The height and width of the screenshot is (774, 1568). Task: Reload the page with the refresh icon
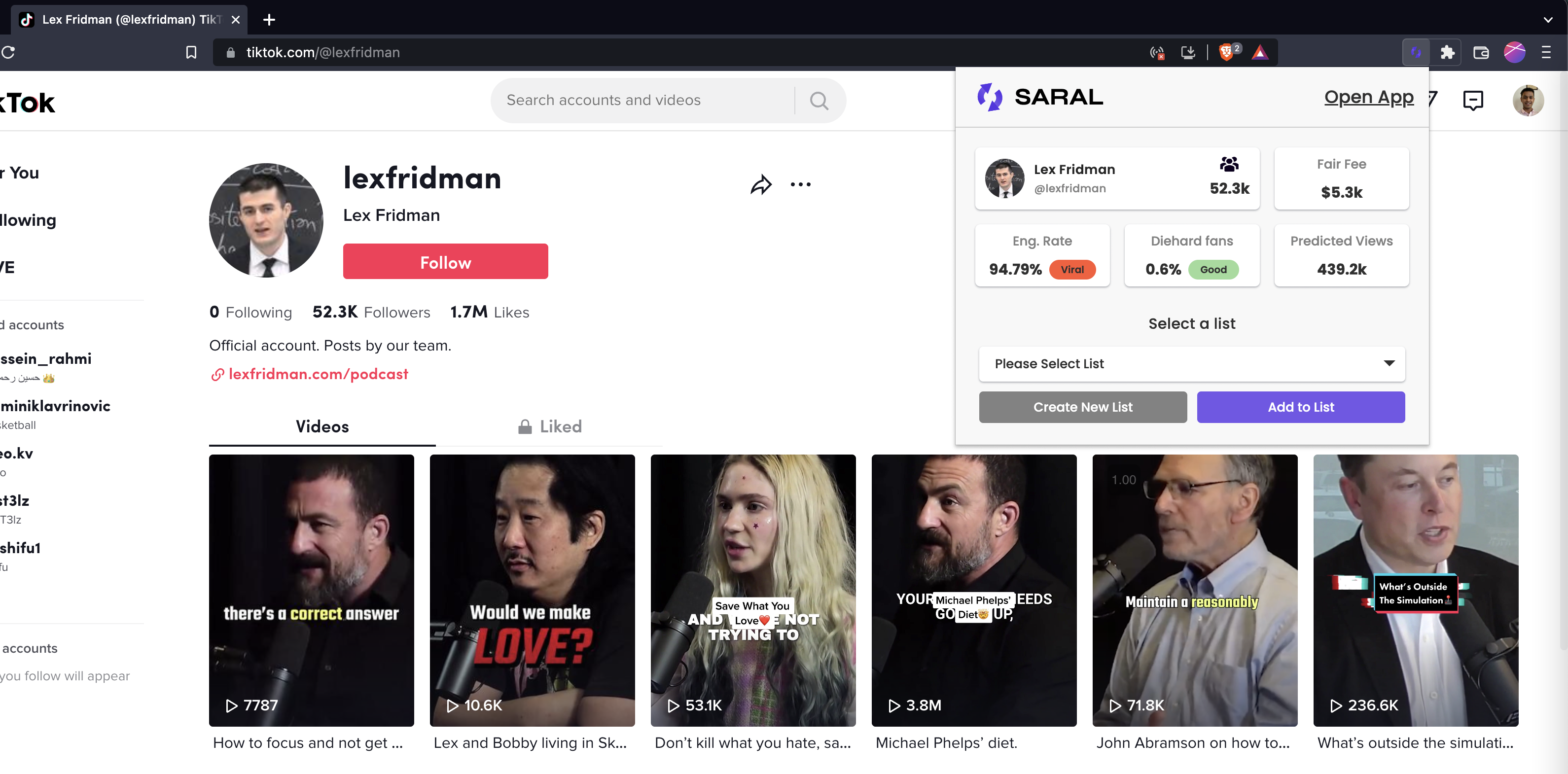pyautogui.click(x=8, y=52)
